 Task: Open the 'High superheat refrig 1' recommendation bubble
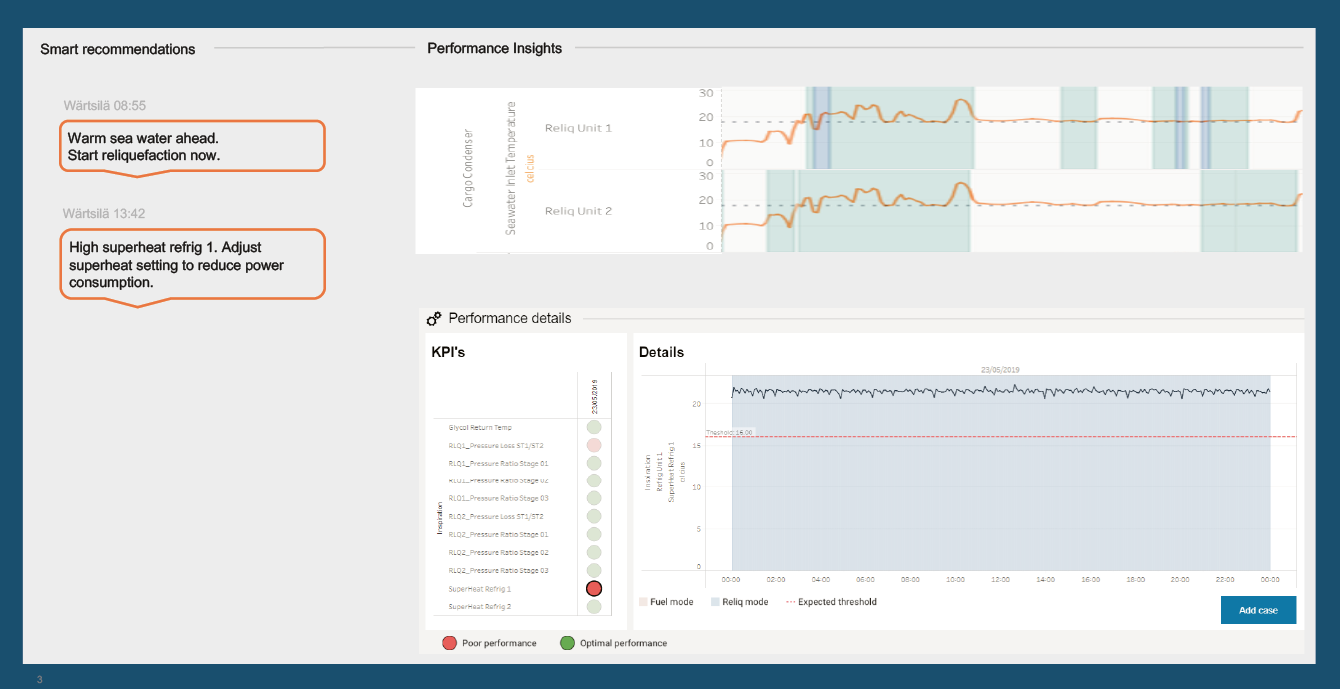click(x=192, y=264)
